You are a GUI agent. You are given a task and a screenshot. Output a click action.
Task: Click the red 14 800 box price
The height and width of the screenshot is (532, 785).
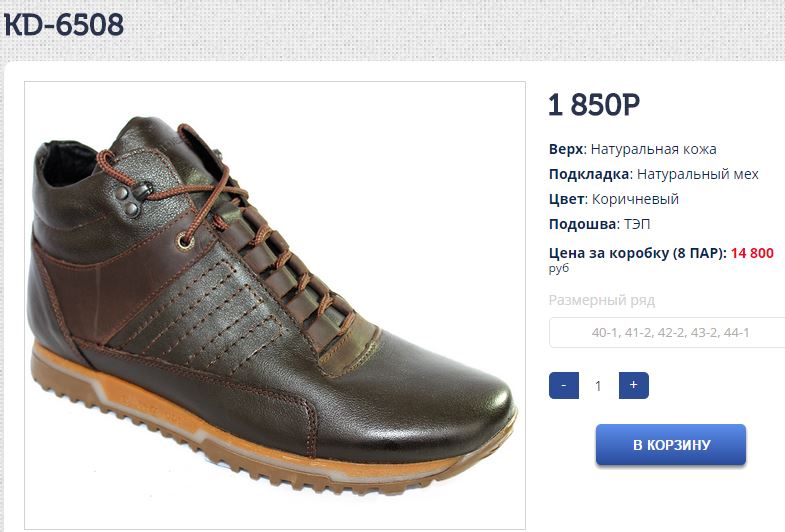click(752, 253)
